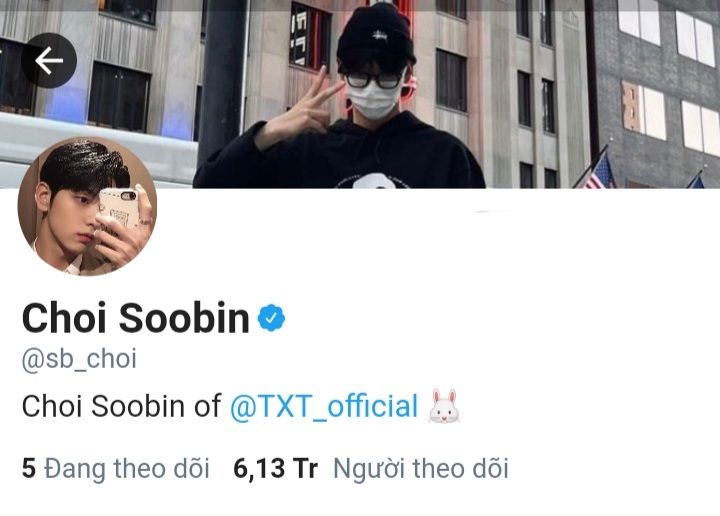Open the @TXT_official mention link

324,407
